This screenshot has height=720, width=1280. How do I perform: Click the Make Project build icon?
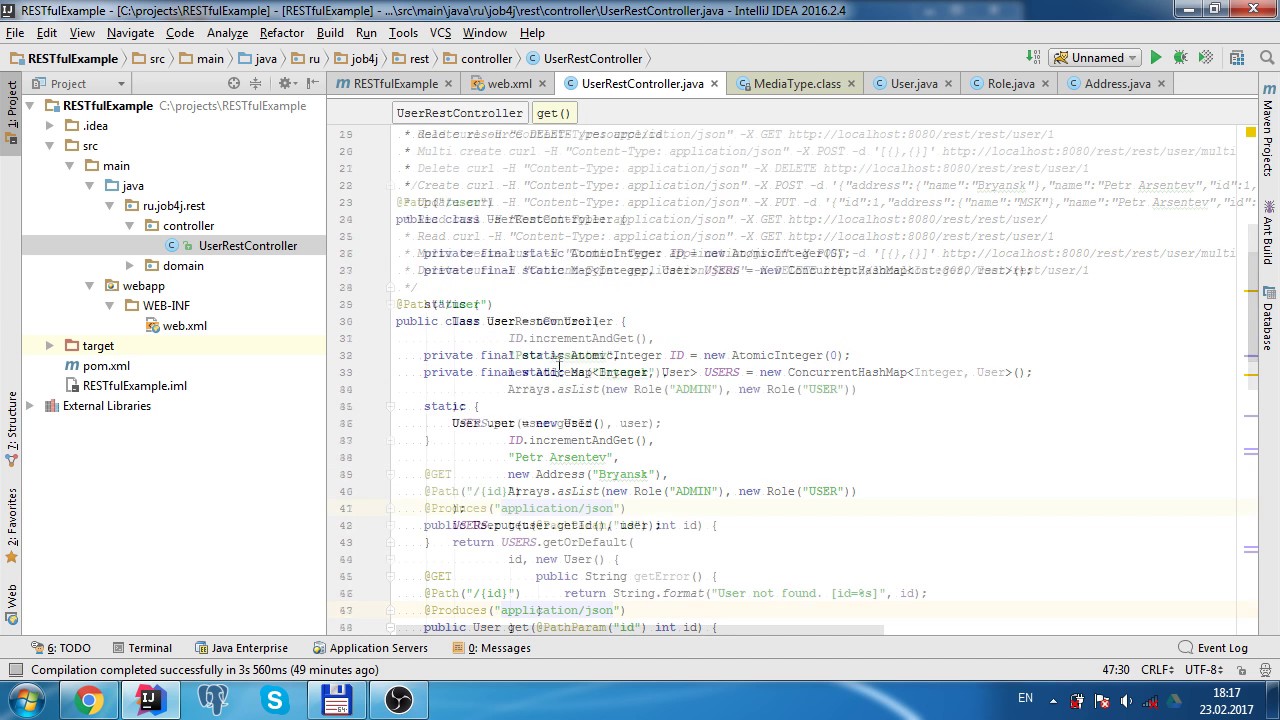[1031, 58]
